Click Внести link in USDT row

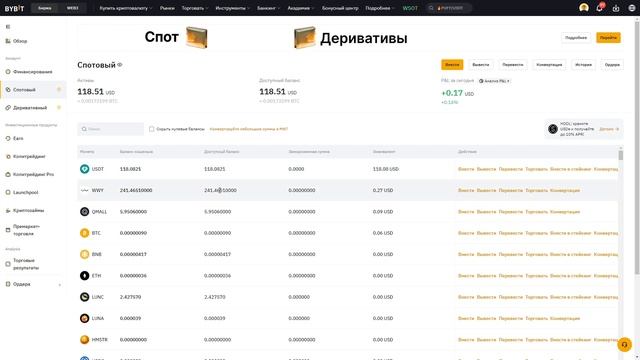(x=466, y=169)
